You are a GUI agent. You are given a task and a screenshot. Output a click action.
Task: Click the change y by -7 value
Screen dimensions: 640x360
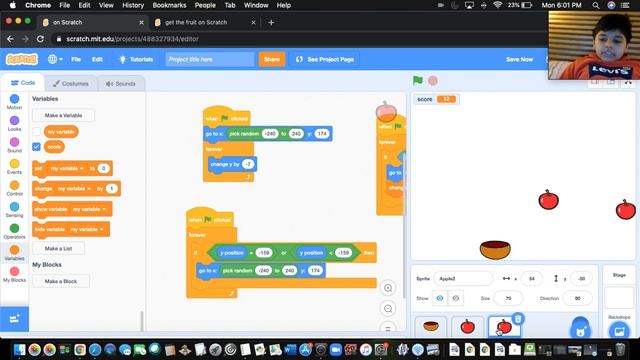click(248, 164)
